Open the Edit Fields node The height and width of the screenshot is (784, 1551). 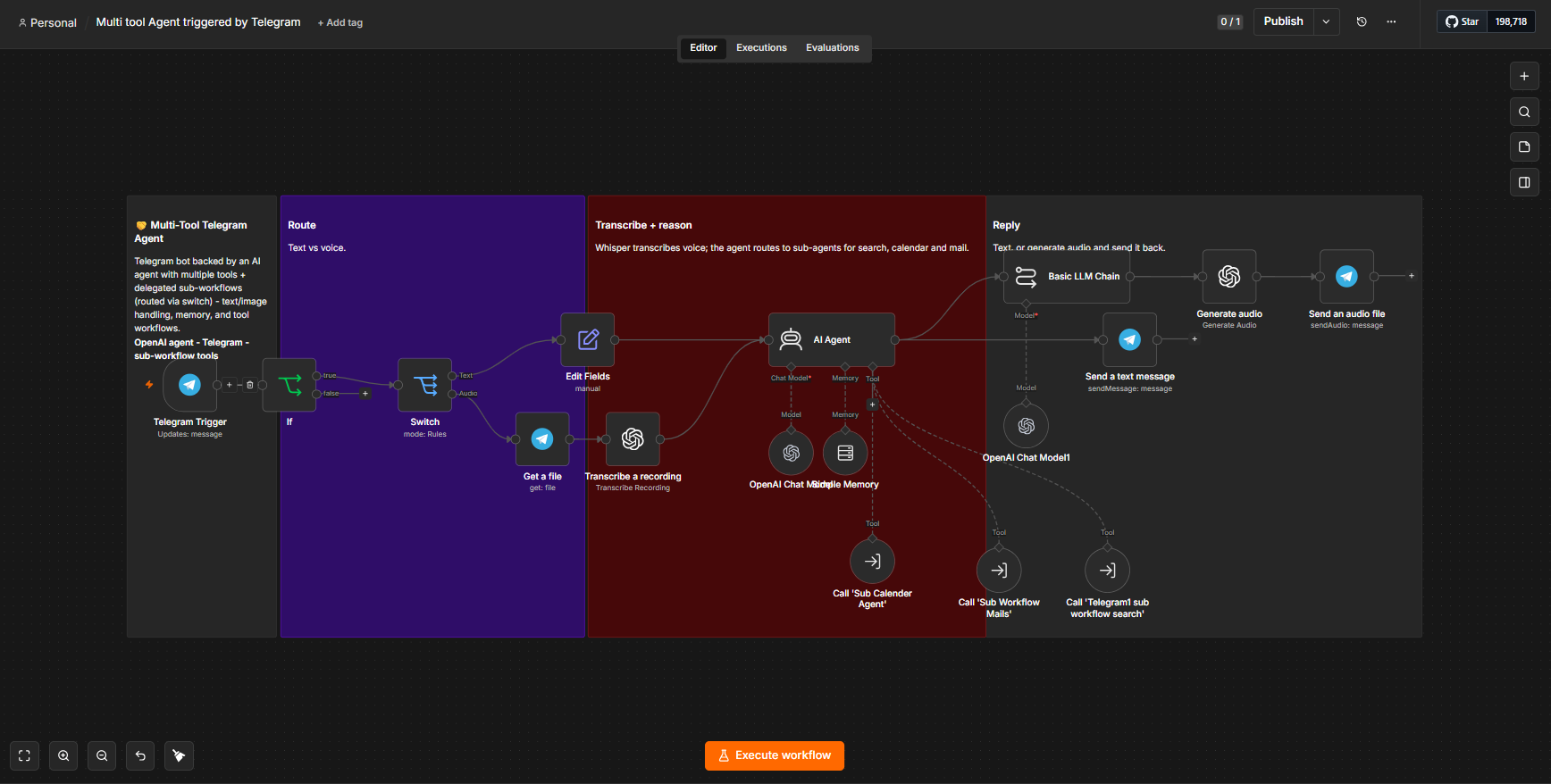(x=588, y=339)
